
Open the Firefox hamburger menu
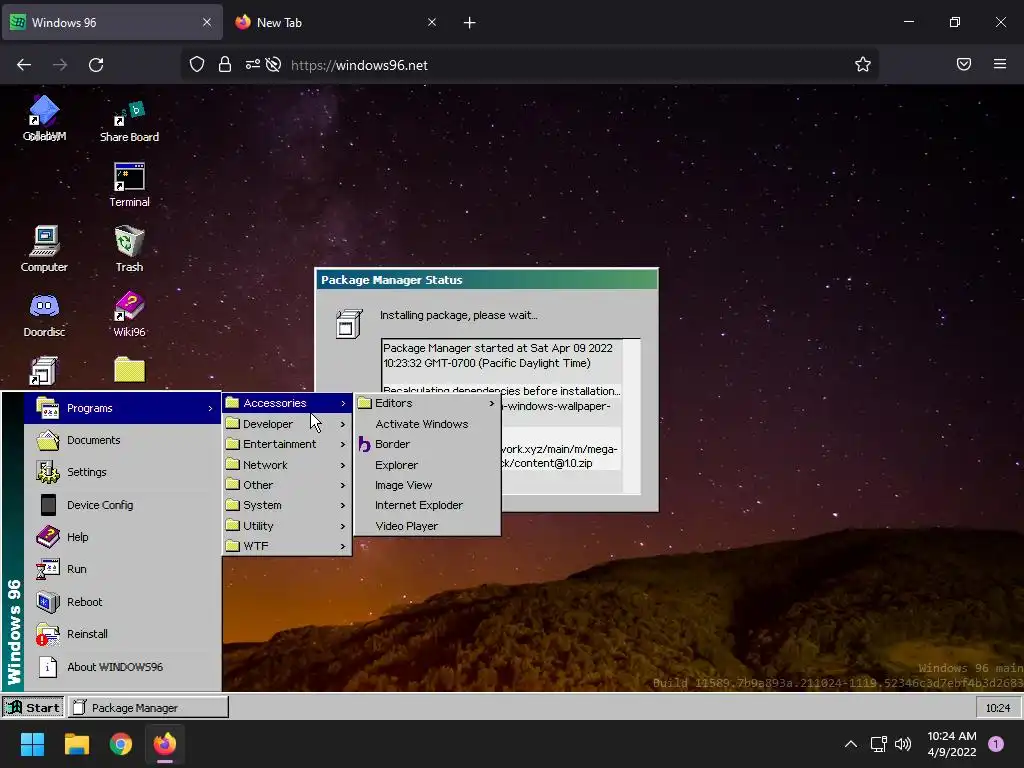1000,64
